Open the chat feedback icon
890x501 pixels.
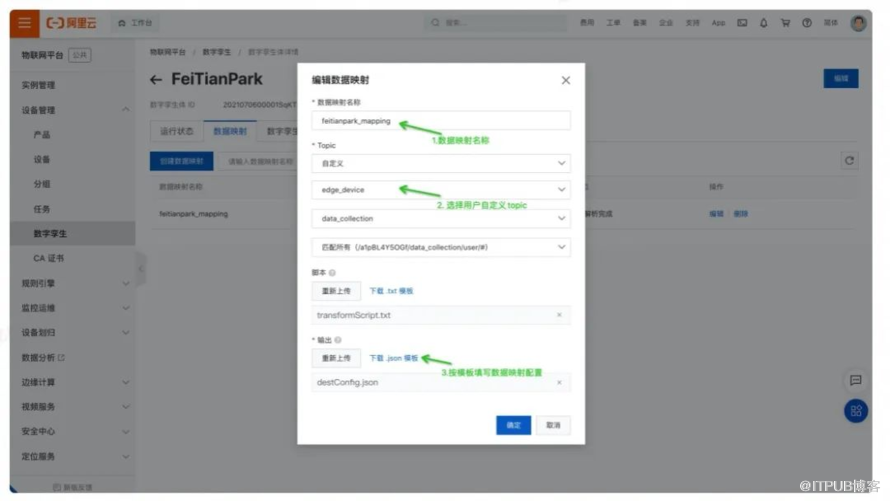855,380
